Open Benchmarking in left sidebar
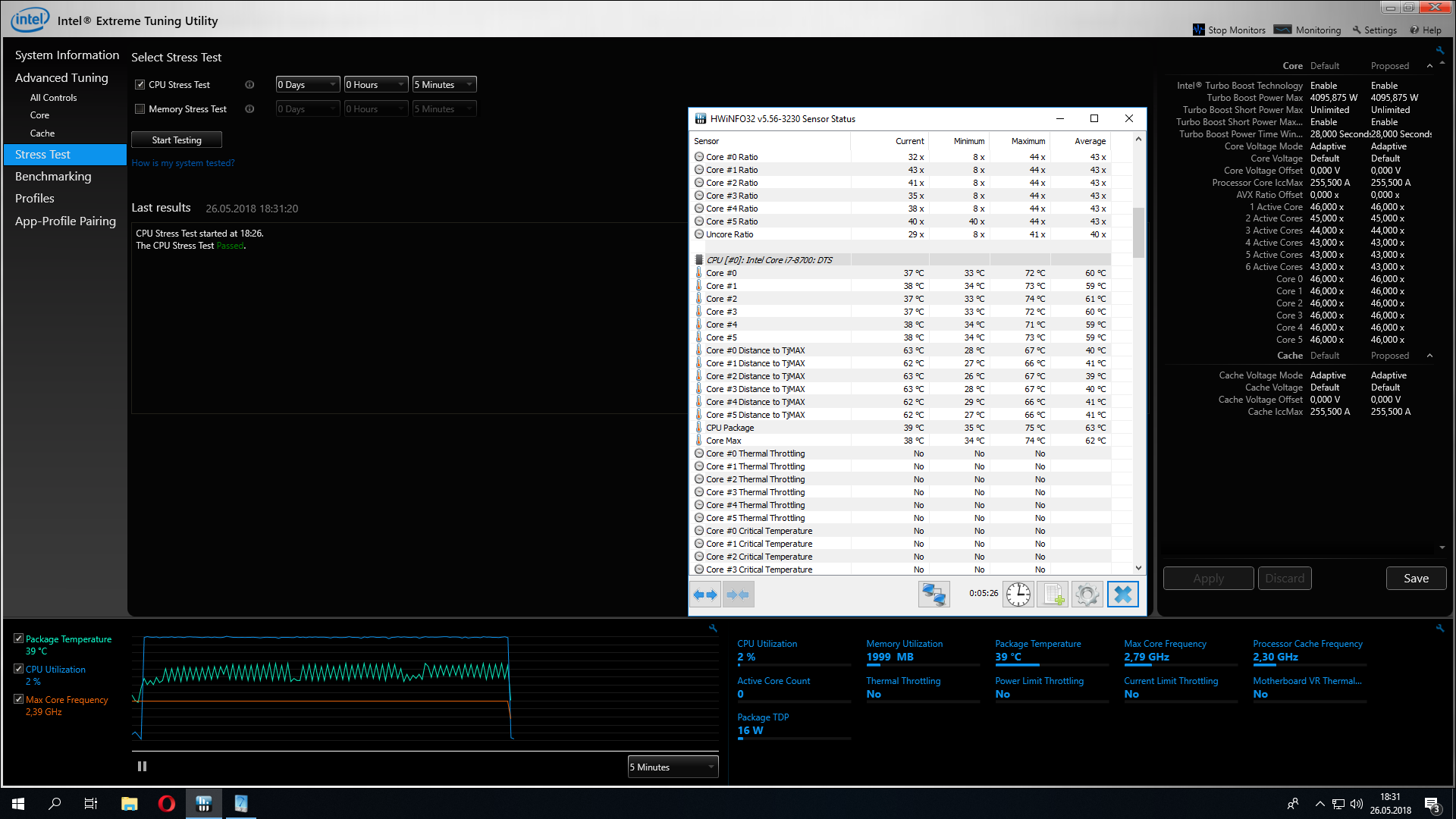Image resolution: width=1456 pixels, height=819 pixels. [53, 177]
